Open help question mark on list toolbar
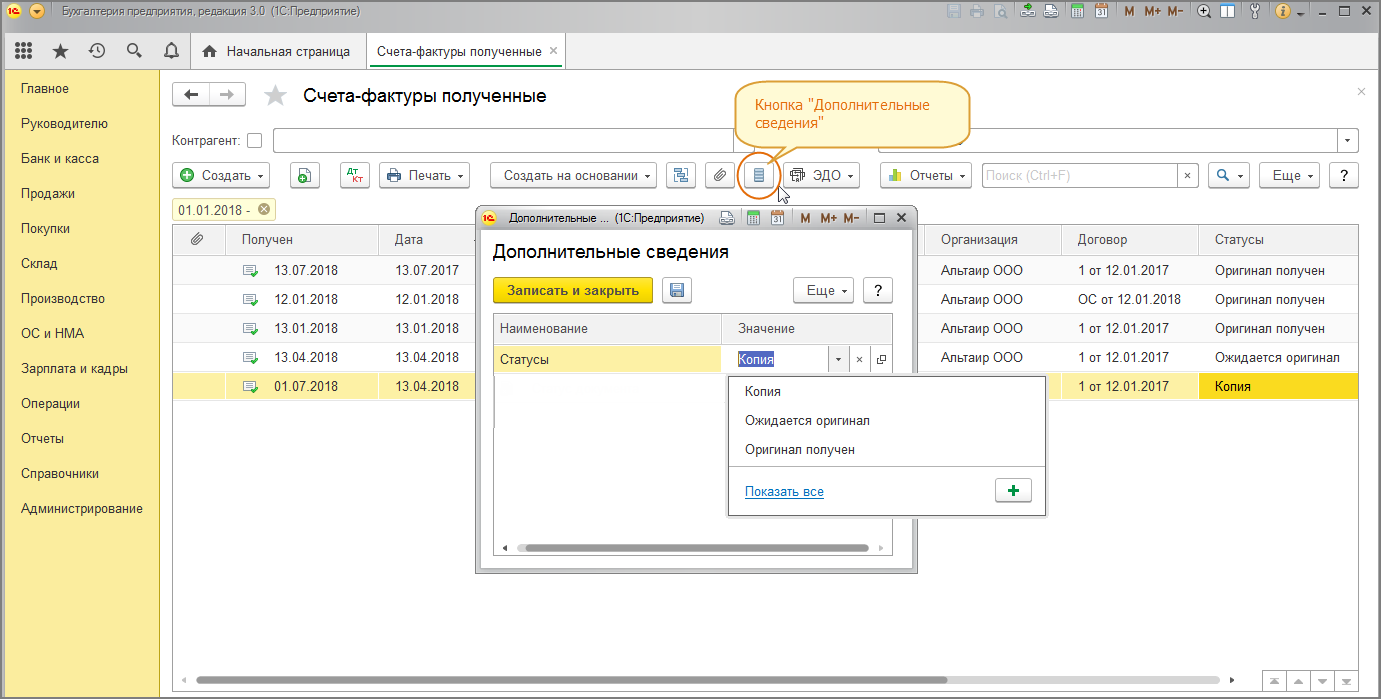This screenshot has width=1381, height=699. coord(1344,175)
